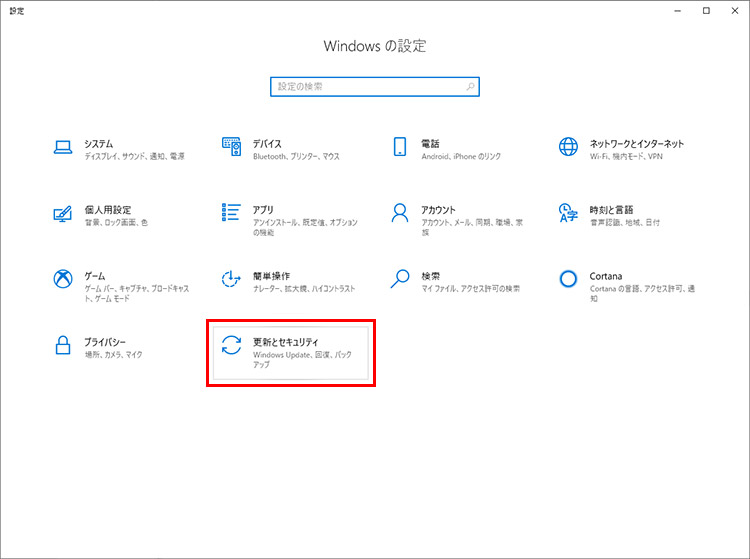750x559 pixels.
Task: Open the 更新とセキュリティ sync arrows icon
Action: pyautogui.click(x=232, y=346)
